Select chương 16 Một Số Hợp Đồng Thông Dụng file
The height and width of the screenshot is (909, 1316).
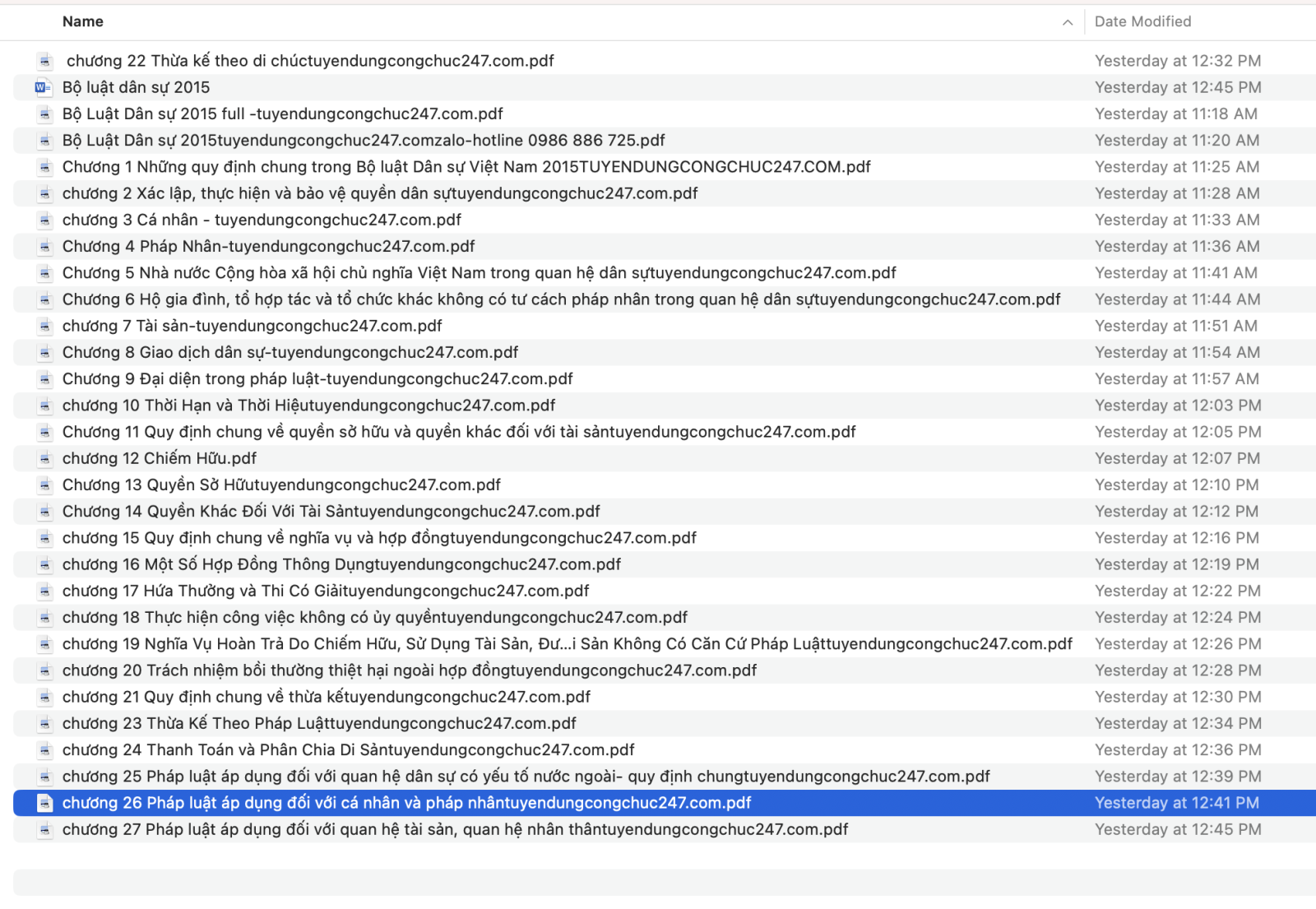341,564
